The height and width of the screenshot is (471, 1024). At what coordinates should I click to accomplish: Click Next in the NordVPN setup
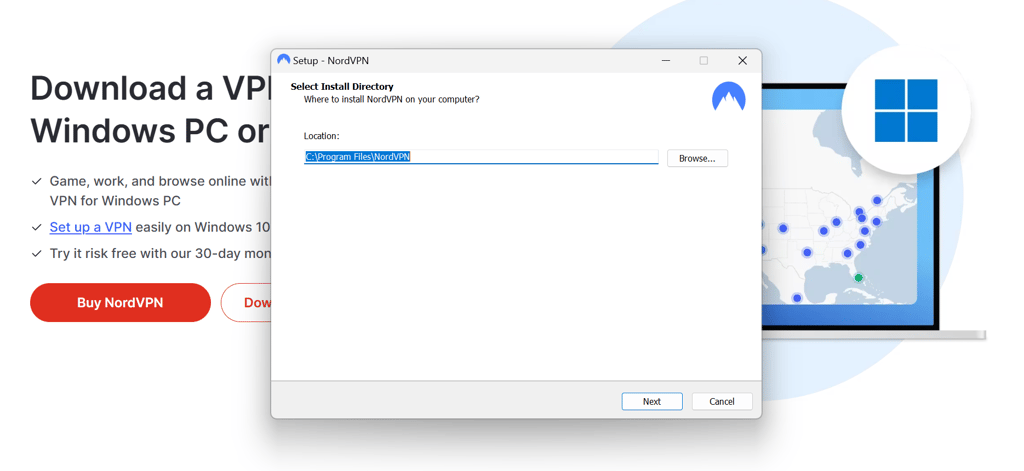point(652,402)
